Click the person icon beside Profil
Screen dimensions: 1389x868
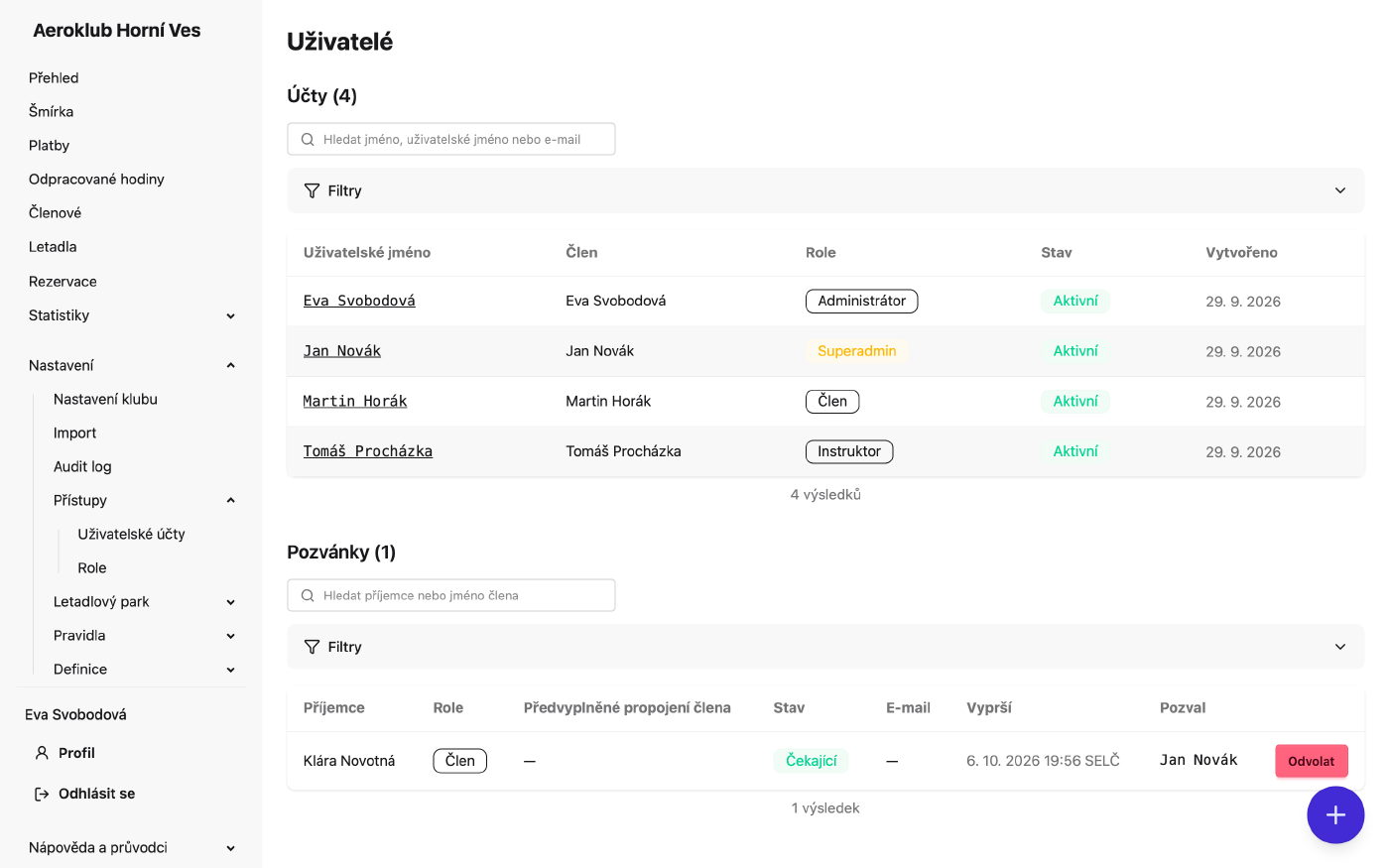(x=42, y=753)
